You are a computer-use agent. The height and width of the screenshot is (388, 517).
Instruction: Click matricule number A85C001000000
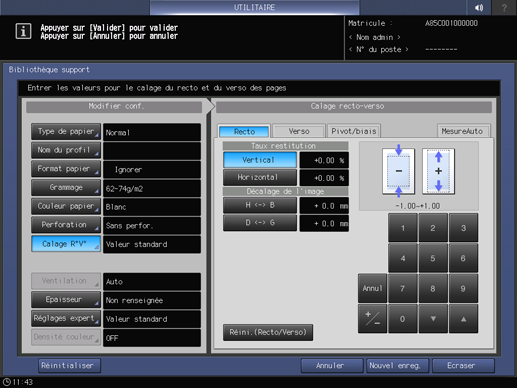pos(451,23)
